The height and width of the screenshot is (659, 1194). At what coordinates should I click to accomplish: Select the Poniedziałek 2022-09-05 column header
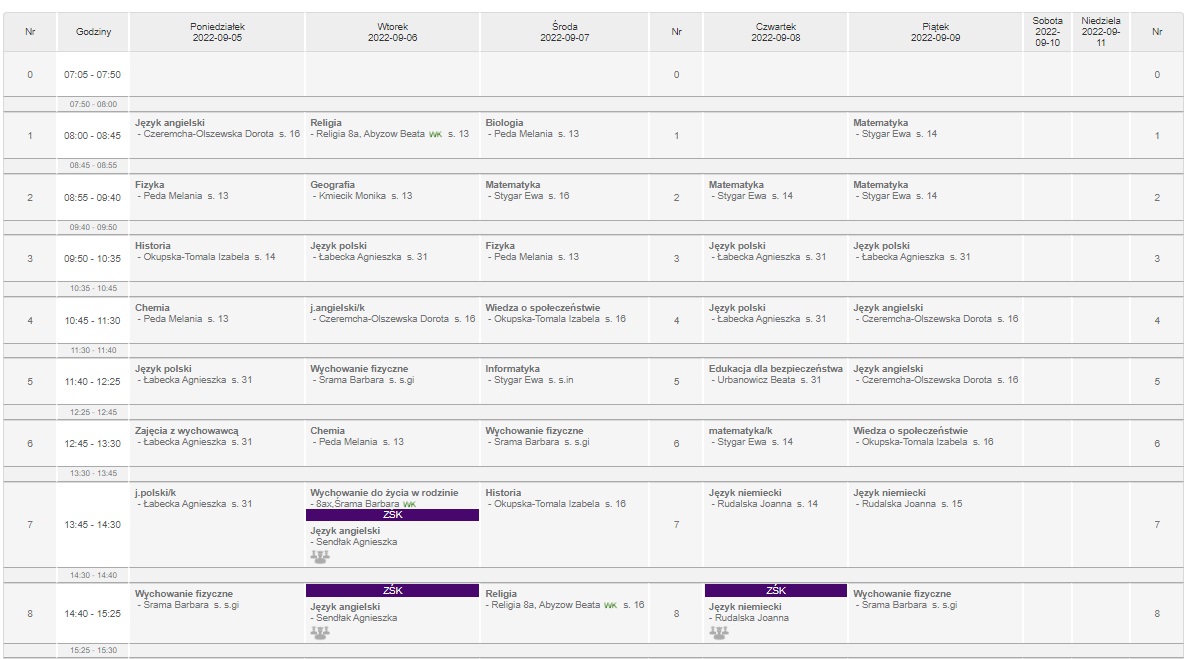tap(216, 32)
